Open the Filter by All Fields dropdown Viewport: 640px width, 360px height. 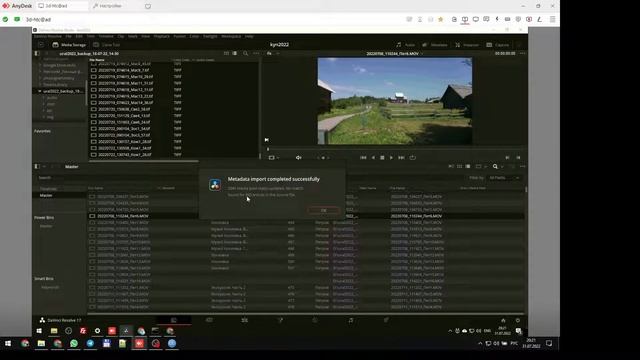coord(504,178)
